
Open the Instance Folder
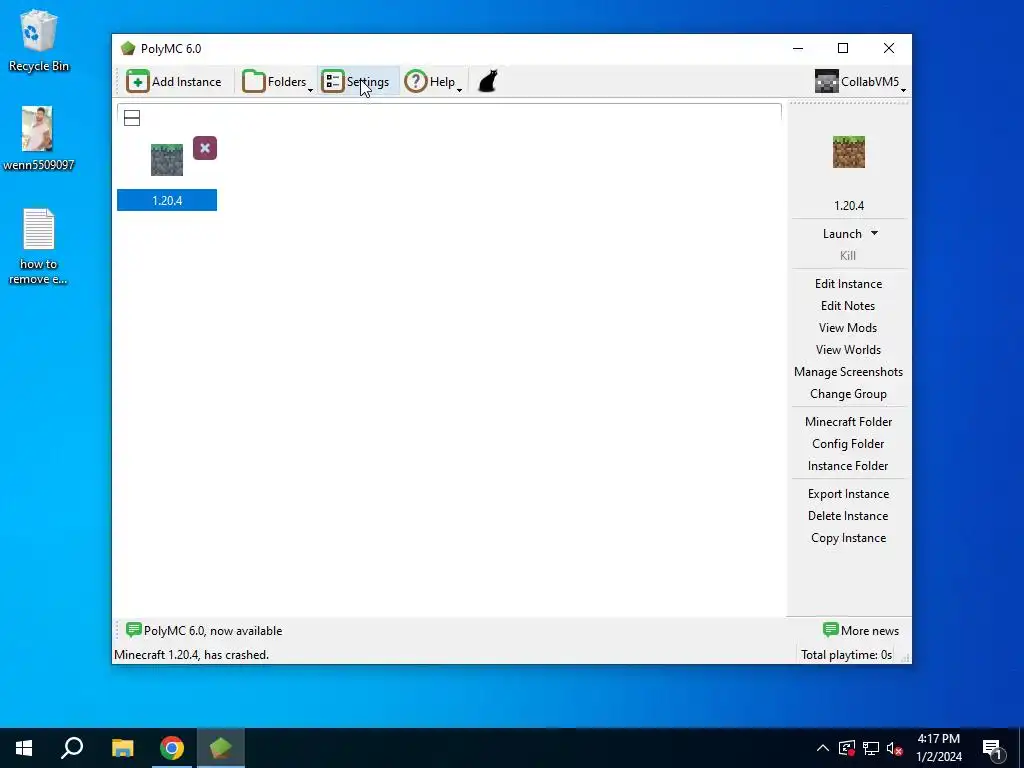pyautogui.click(x=848, y=466)
